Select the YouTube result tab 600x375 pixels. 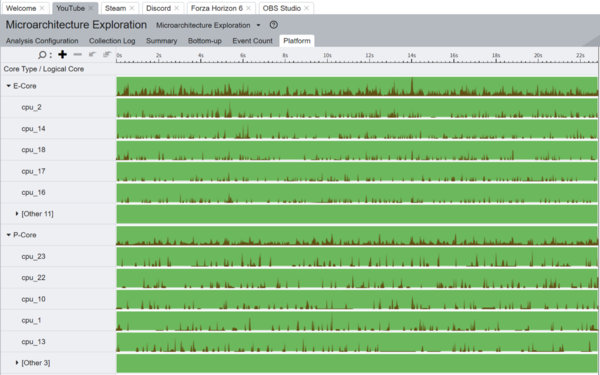click(x=70, y=8)
